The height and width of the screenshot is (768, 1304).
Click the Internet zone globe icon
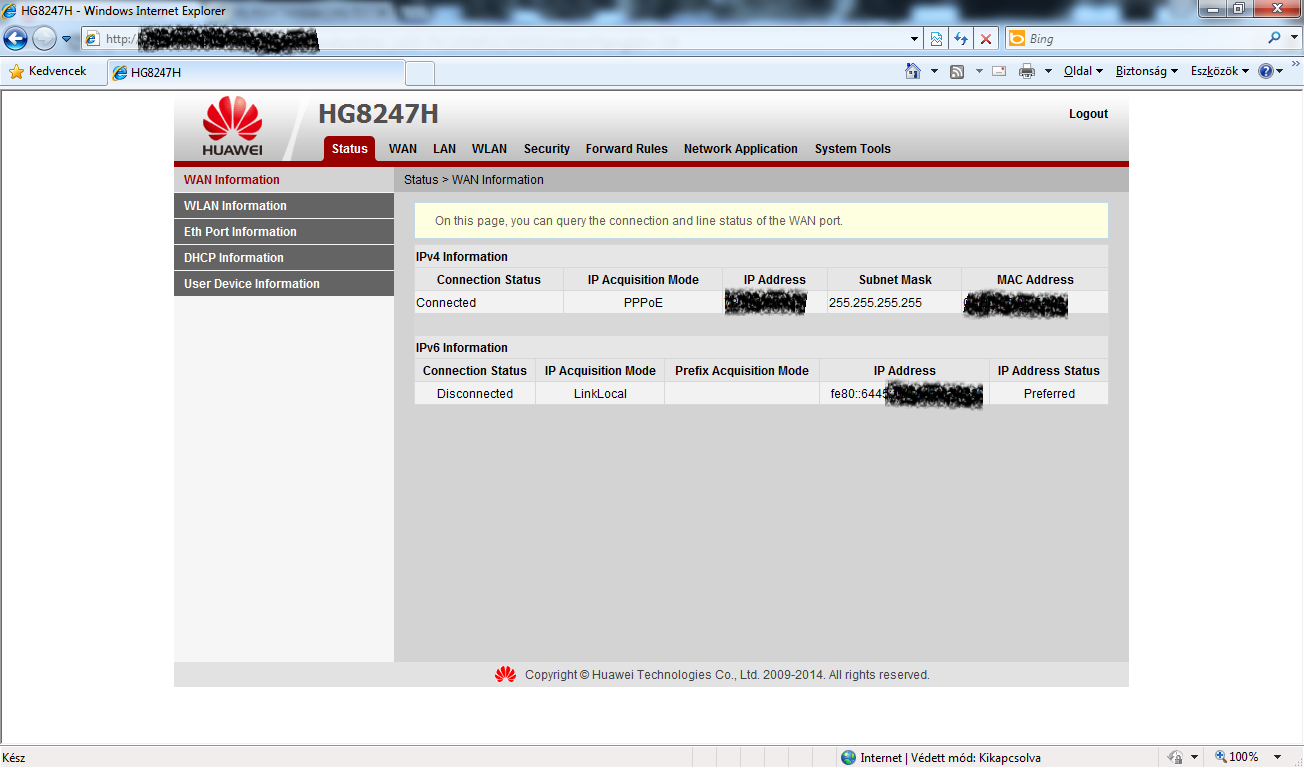click(x=848, y=758)
